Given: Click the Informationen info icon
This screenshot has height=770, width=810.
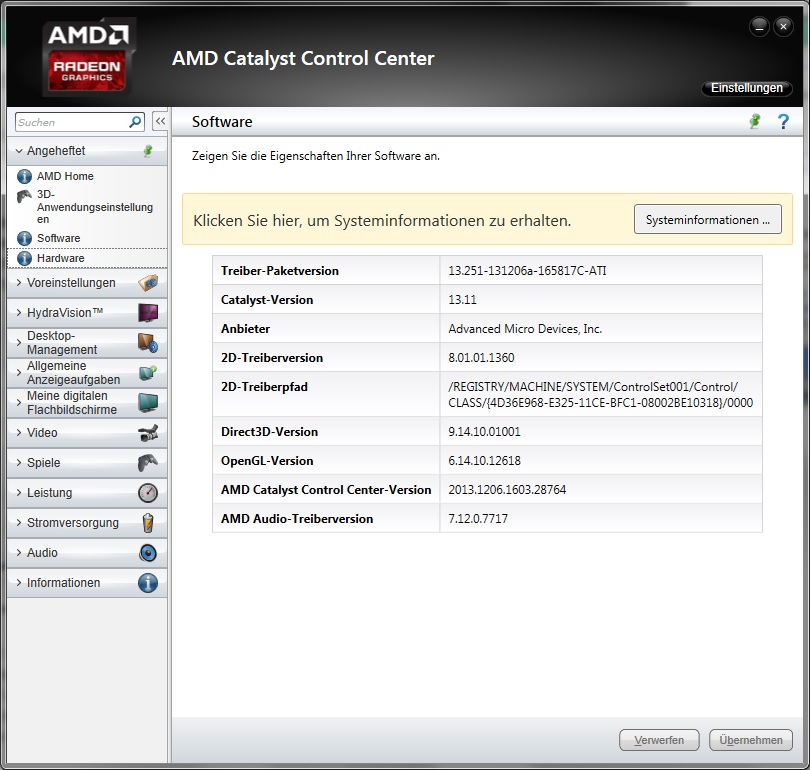Looking at the screenshot, I should coord(148,583).
